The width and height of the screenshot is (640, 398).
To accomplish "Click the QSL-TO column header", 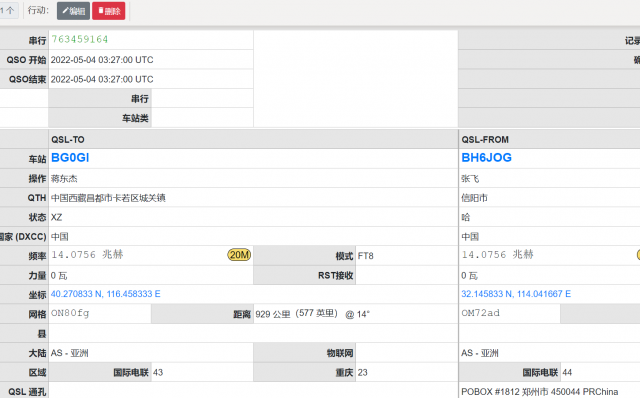I will (68, 140).
